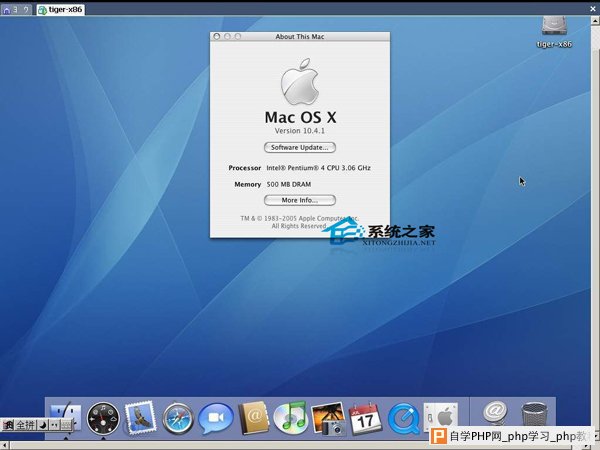Image resolution: width=600 pixels, height=450 pixels.
Task: Click the home icon in tab bar
Action: (x=7, y=10)
